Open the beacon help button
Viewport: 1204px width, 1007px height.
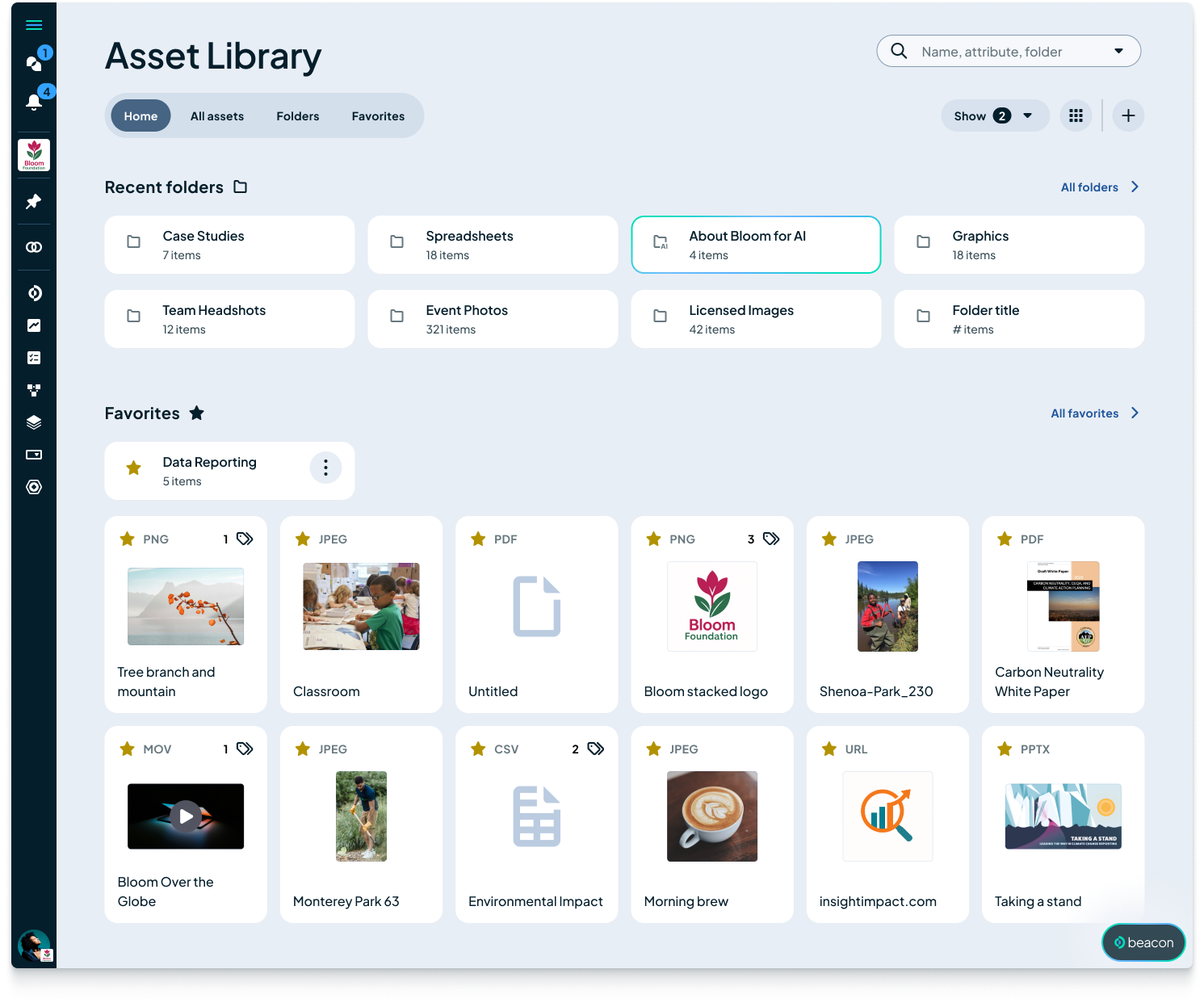[1143, 942]
